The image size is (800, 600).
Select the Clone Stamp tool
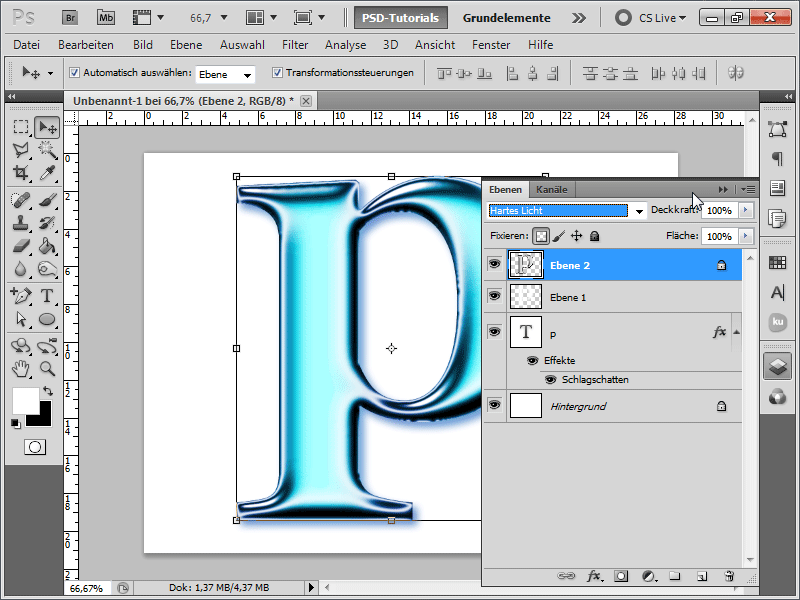point(20,223)
